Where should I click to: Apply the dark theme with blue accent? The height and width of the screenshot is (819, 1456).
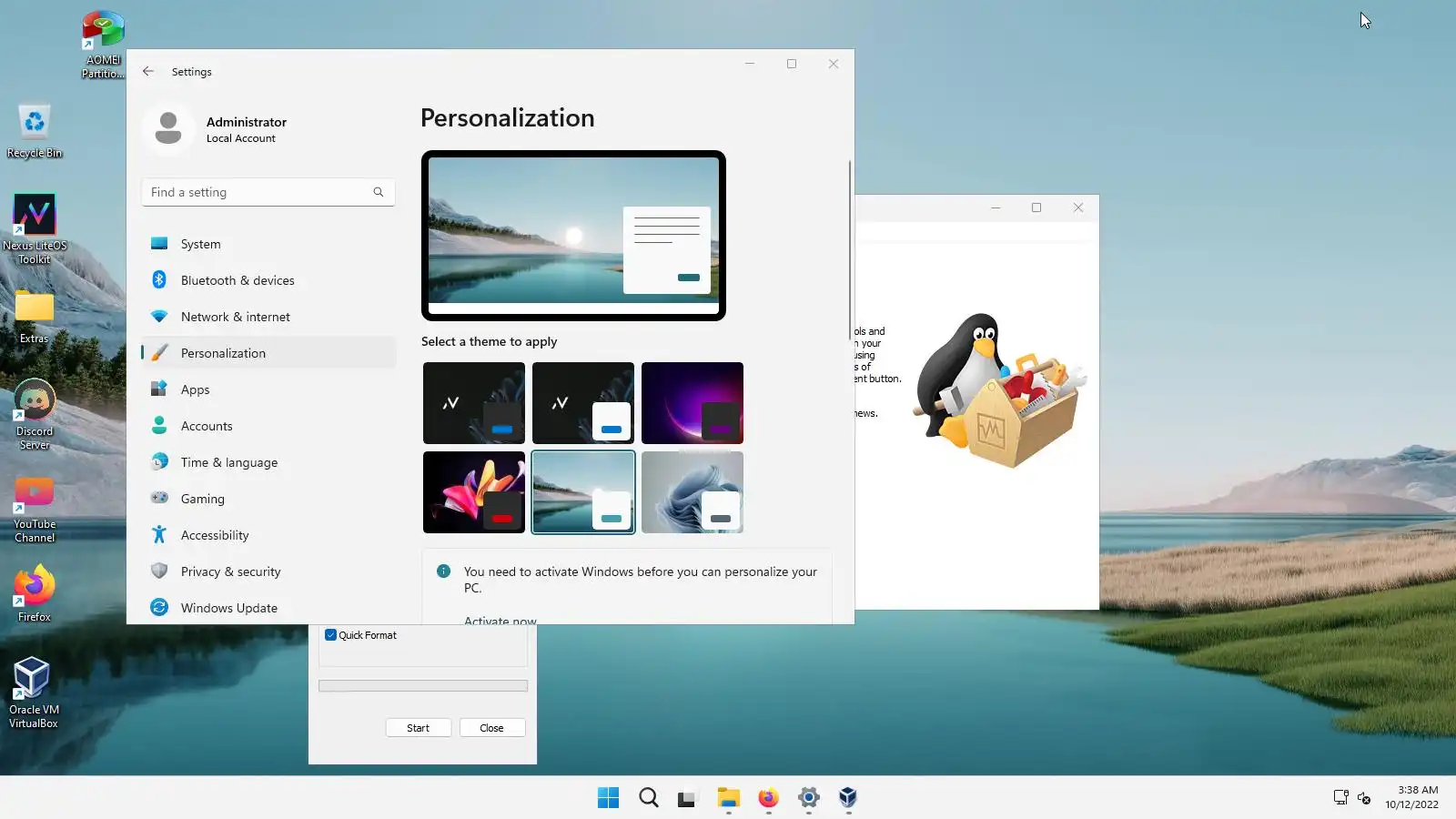coord(474,403)
